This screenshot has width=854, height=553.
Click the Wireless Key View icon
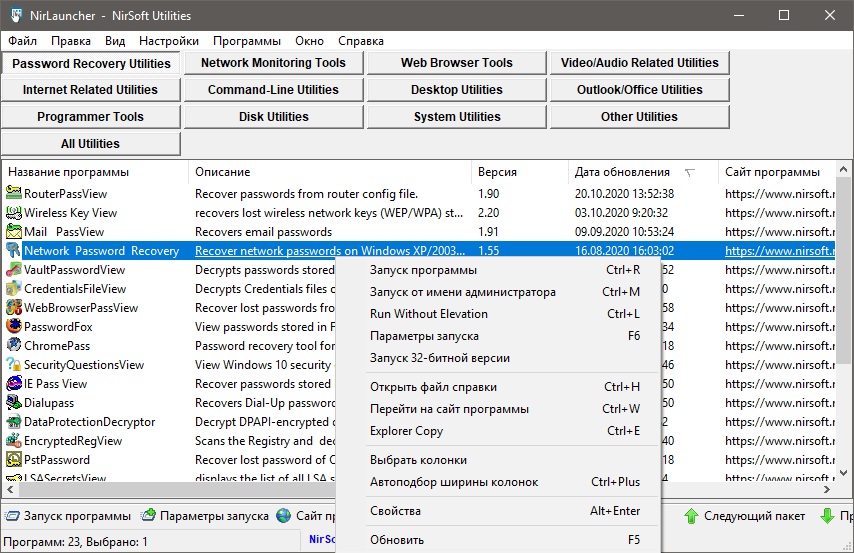(14, 212)
